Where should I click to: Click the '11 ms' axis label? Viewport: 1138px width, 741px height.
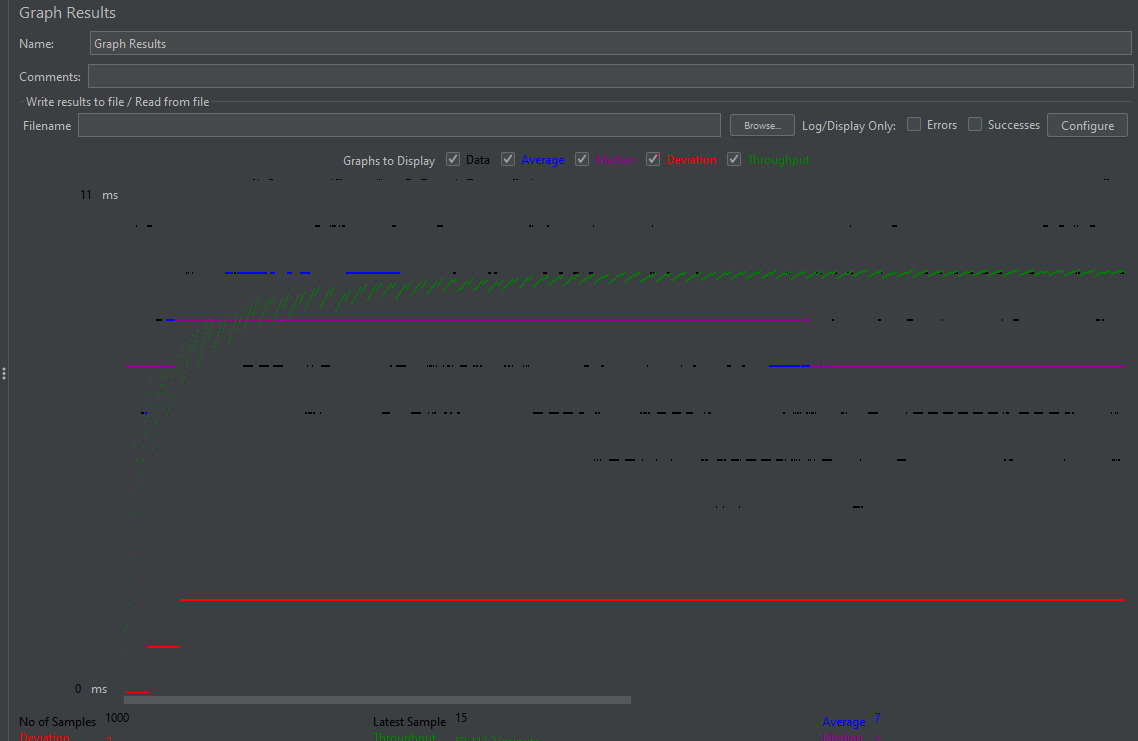(99, 195)
